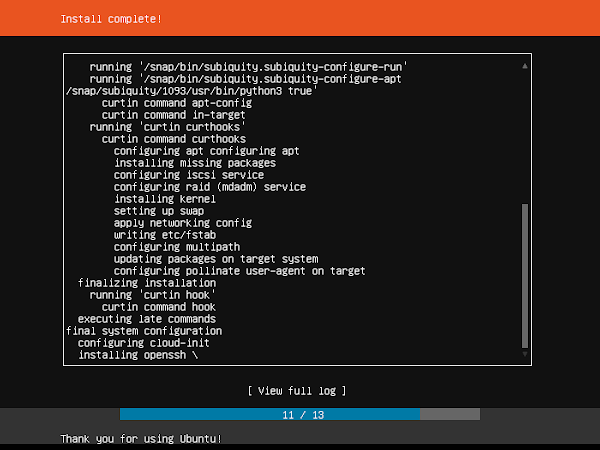Click 'configuring apt configuring apt' line
Image resolution: width=600 pixels, height=450 pixels.
tap(207, 151)
